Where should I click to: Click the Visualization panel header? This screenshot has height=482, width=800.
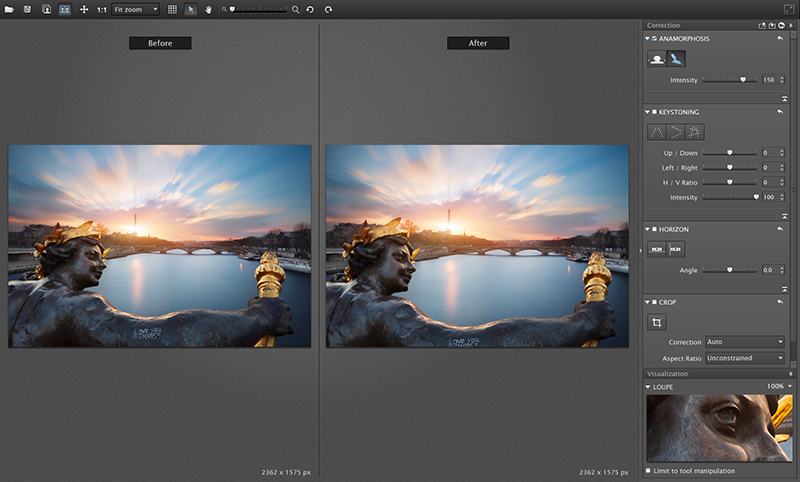tap(672, 374)
